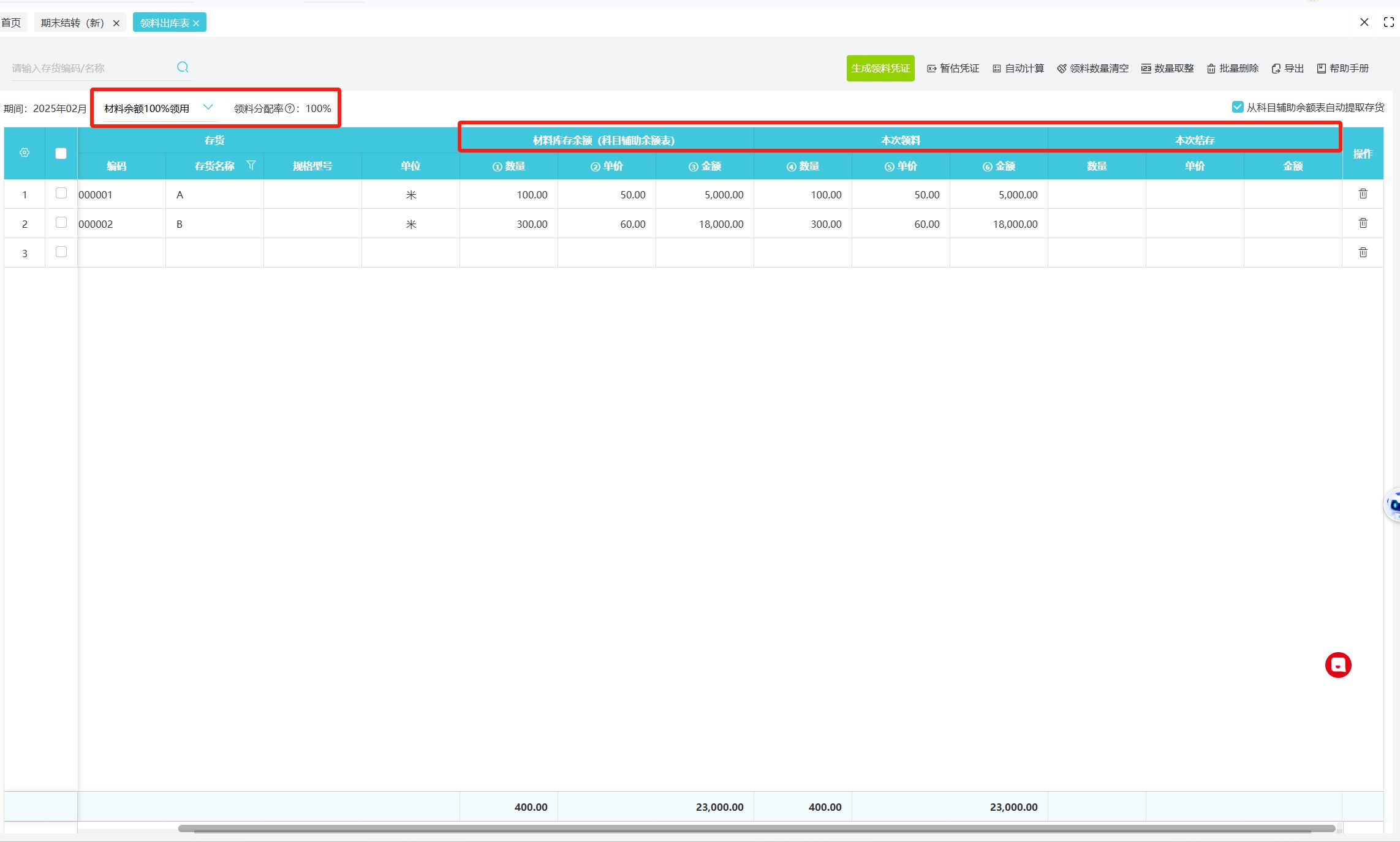Click the horizontal scrollbar at table bottom
Viewport: 1400px width, 842px height.
tap(756, 829)
